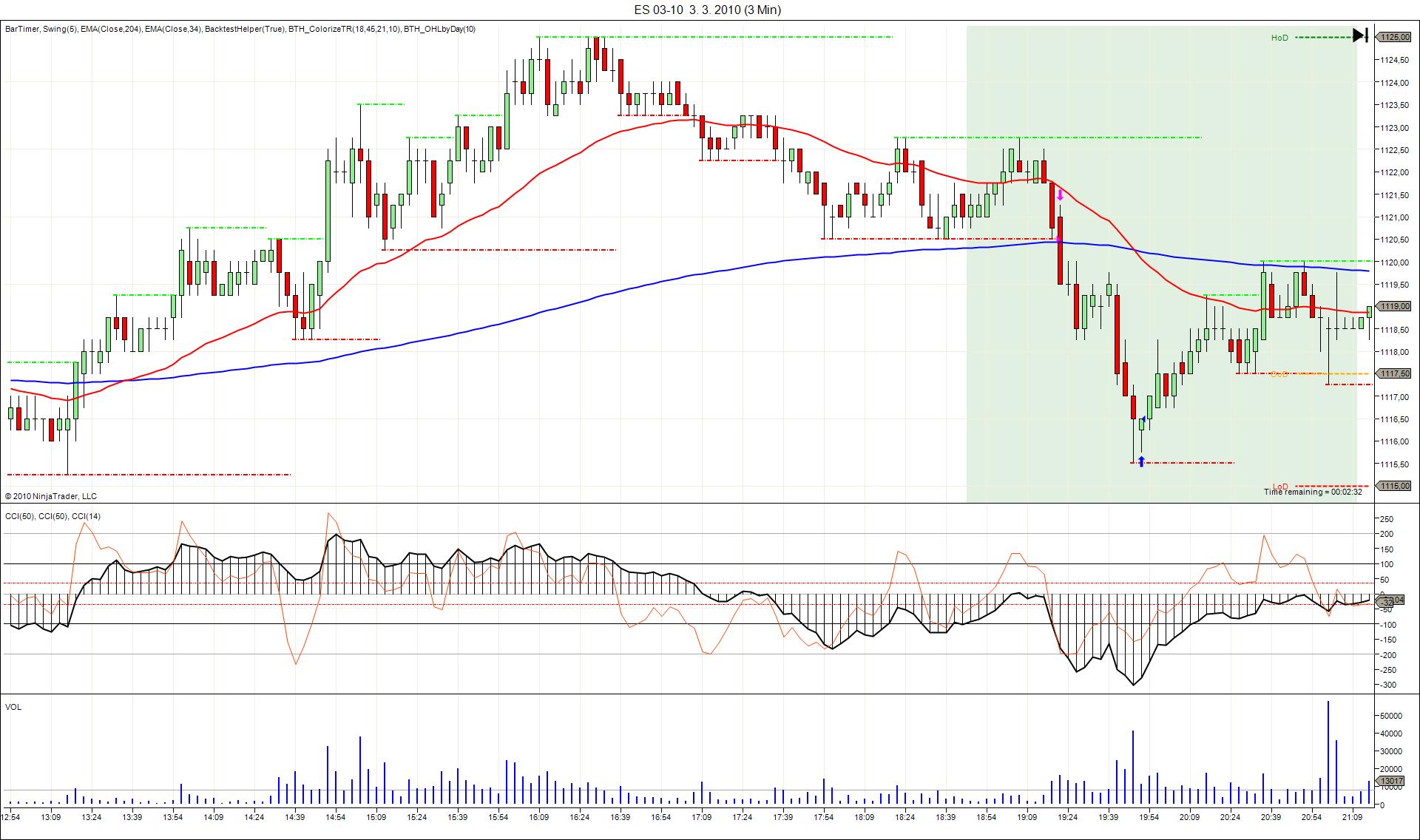Select the 1115,00 price marker tag
This screenshot has height=840, width=1420.
click(x=1393, y=486)
